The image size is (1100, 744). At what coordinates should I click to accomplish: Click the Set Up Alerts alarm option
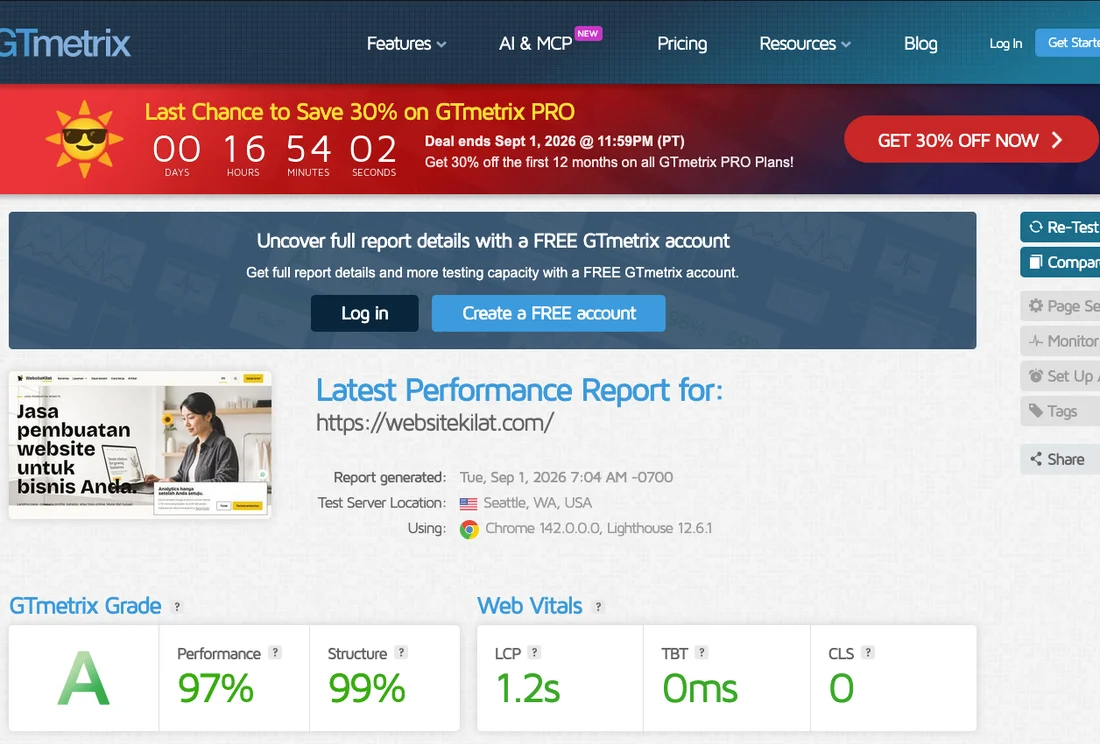pos(1061,376)
